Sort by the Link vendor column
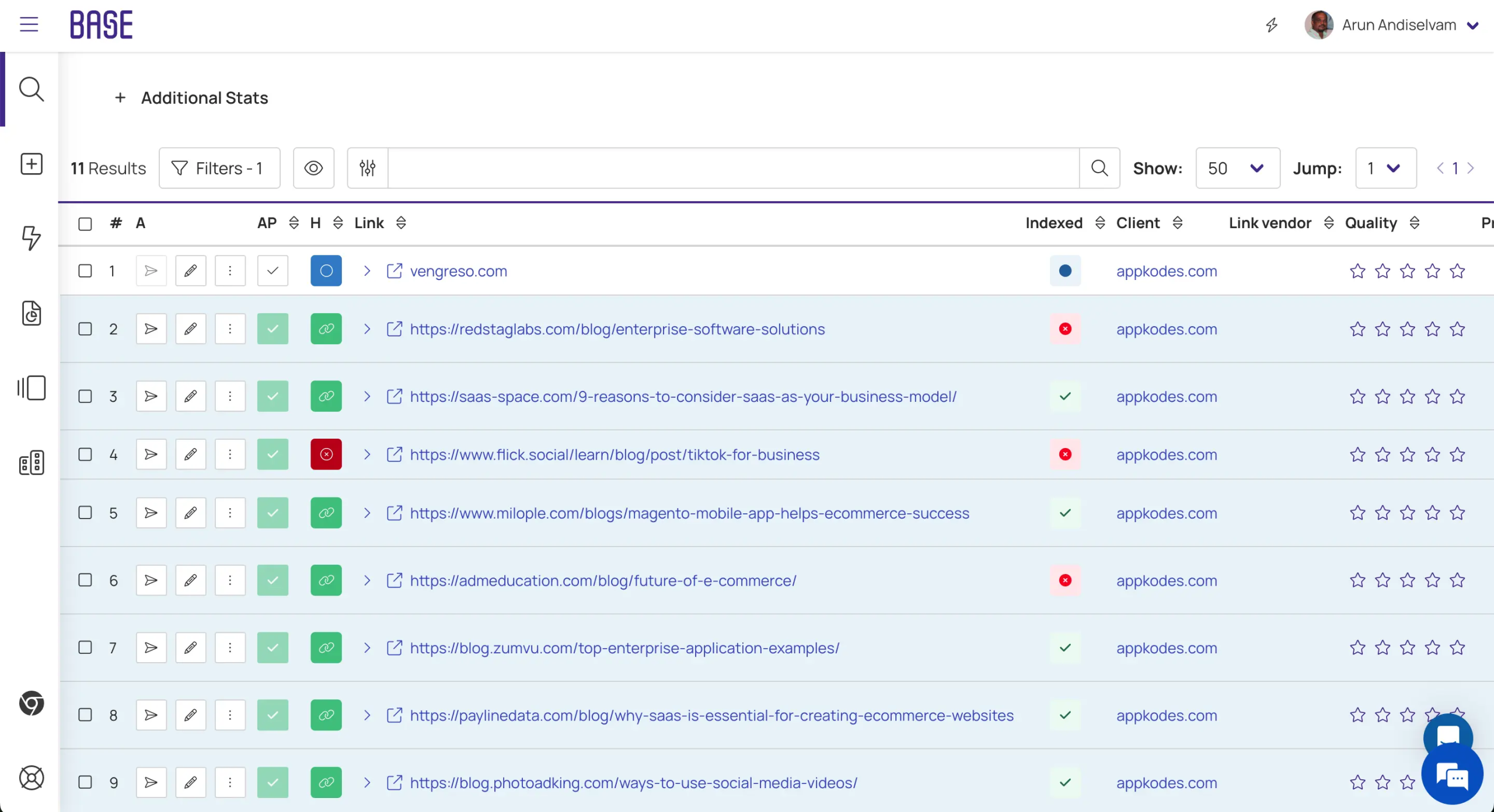 click(x=1329, y=223)
